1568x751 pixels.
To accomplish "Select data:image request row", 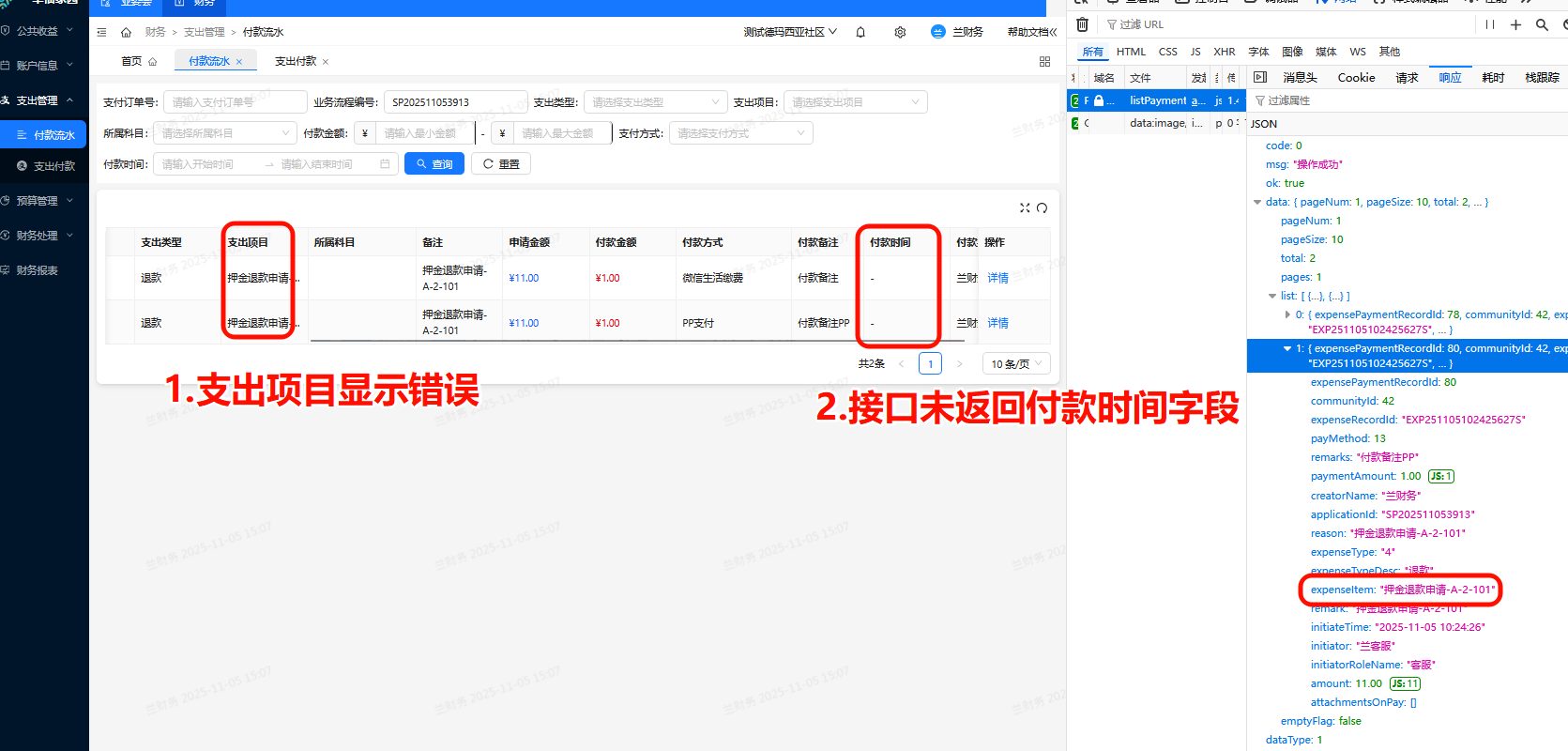I will pyautogui.click(x=1156, y=123).
